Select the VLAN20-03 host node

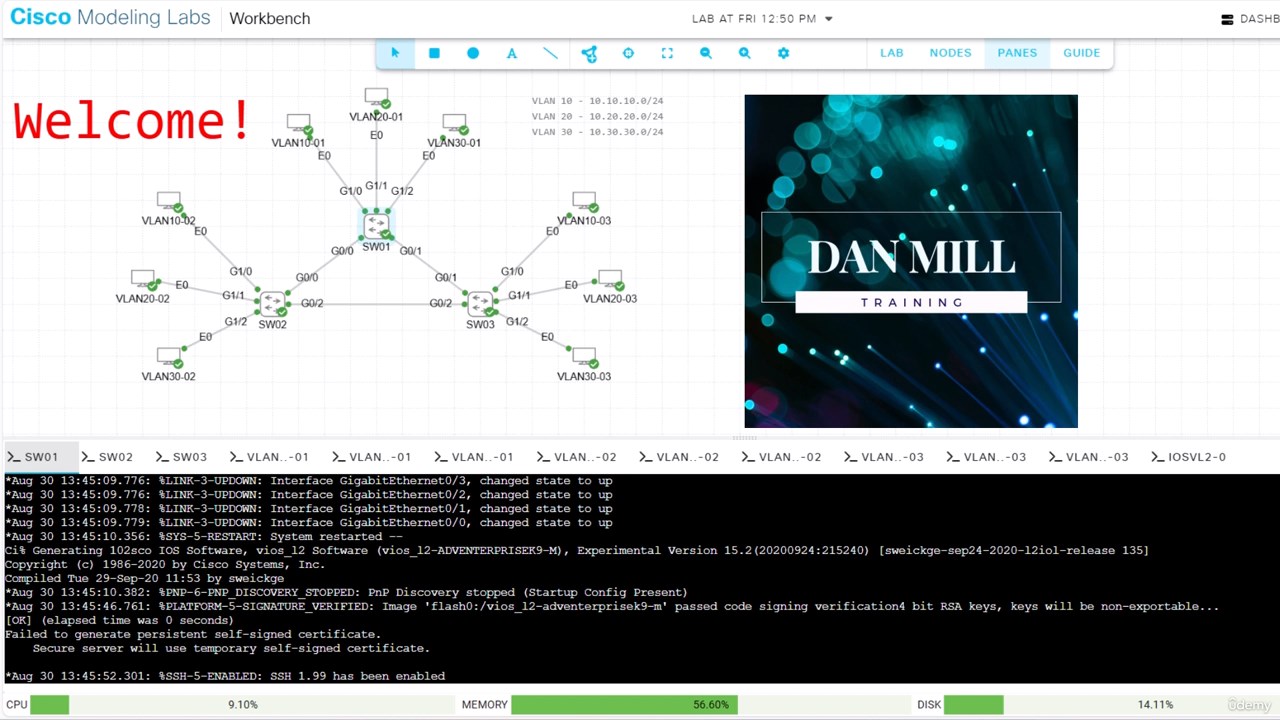click(610, 280)
